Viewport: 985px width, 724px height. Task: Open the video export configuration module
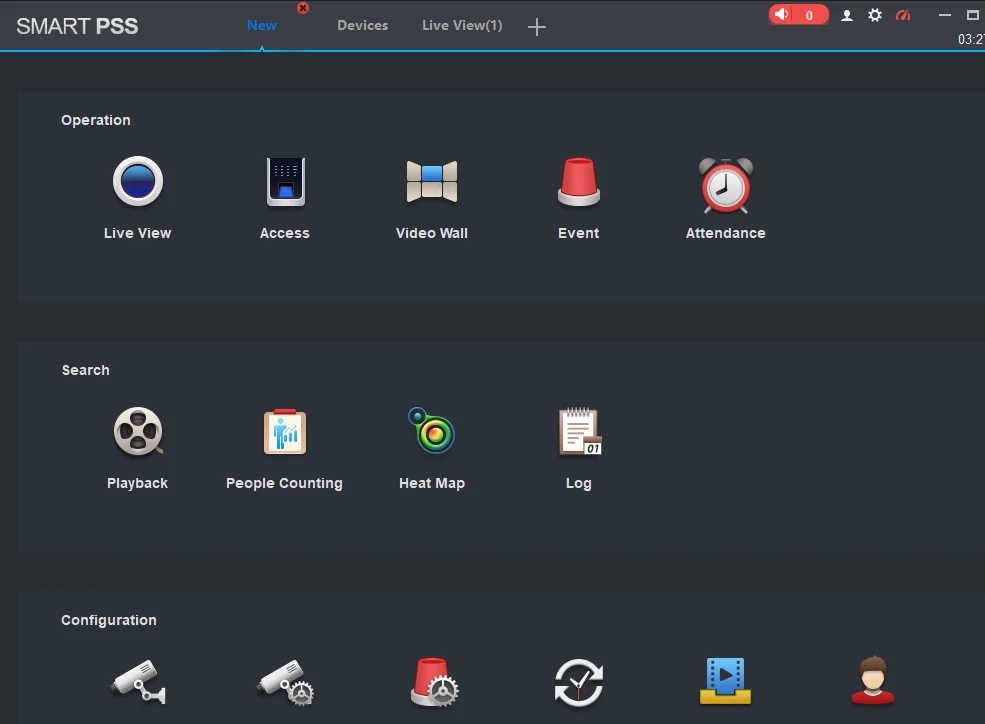724,682
